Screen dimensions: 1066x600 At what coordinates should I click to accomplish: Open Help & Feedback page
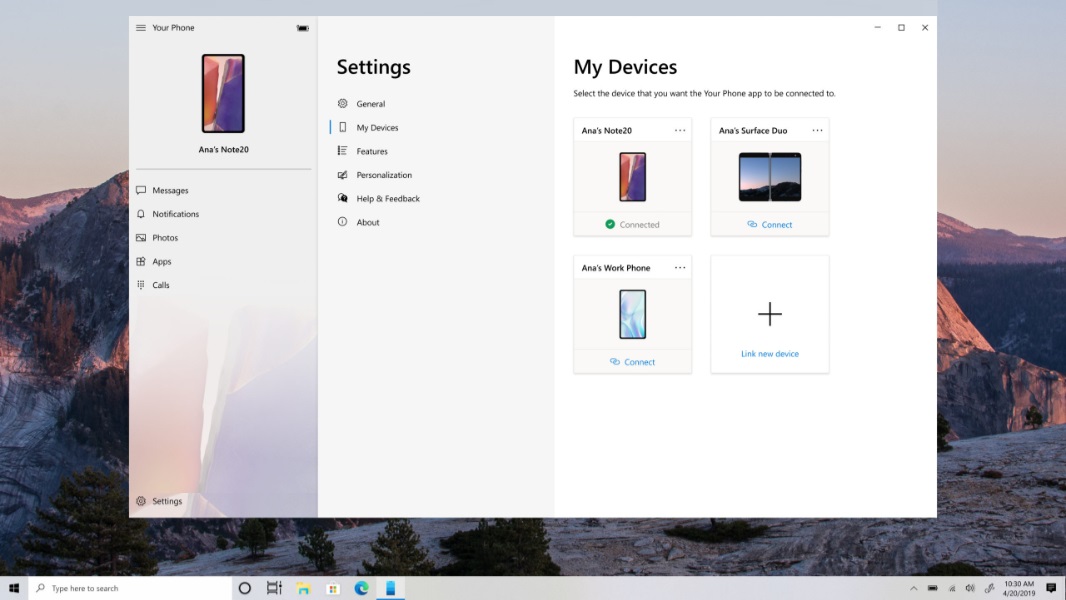click(387, 199)
